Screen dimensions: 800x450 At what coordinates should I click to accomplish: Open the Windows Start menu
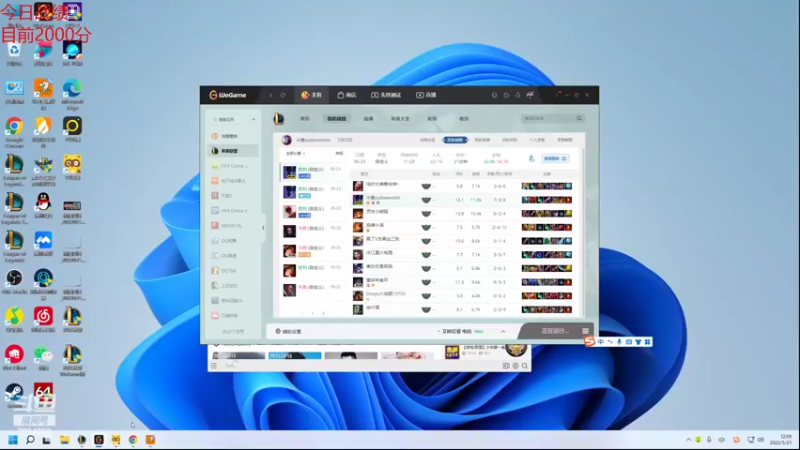(13, 440)
